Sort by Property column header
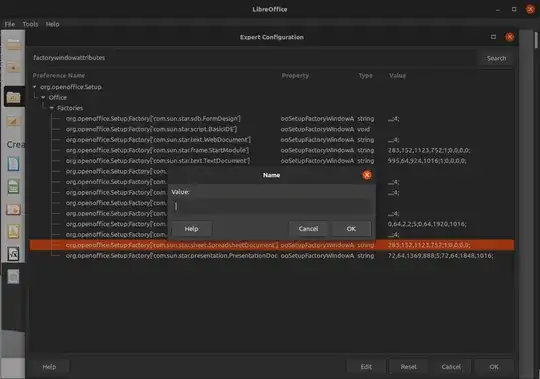 pos(295,75)
